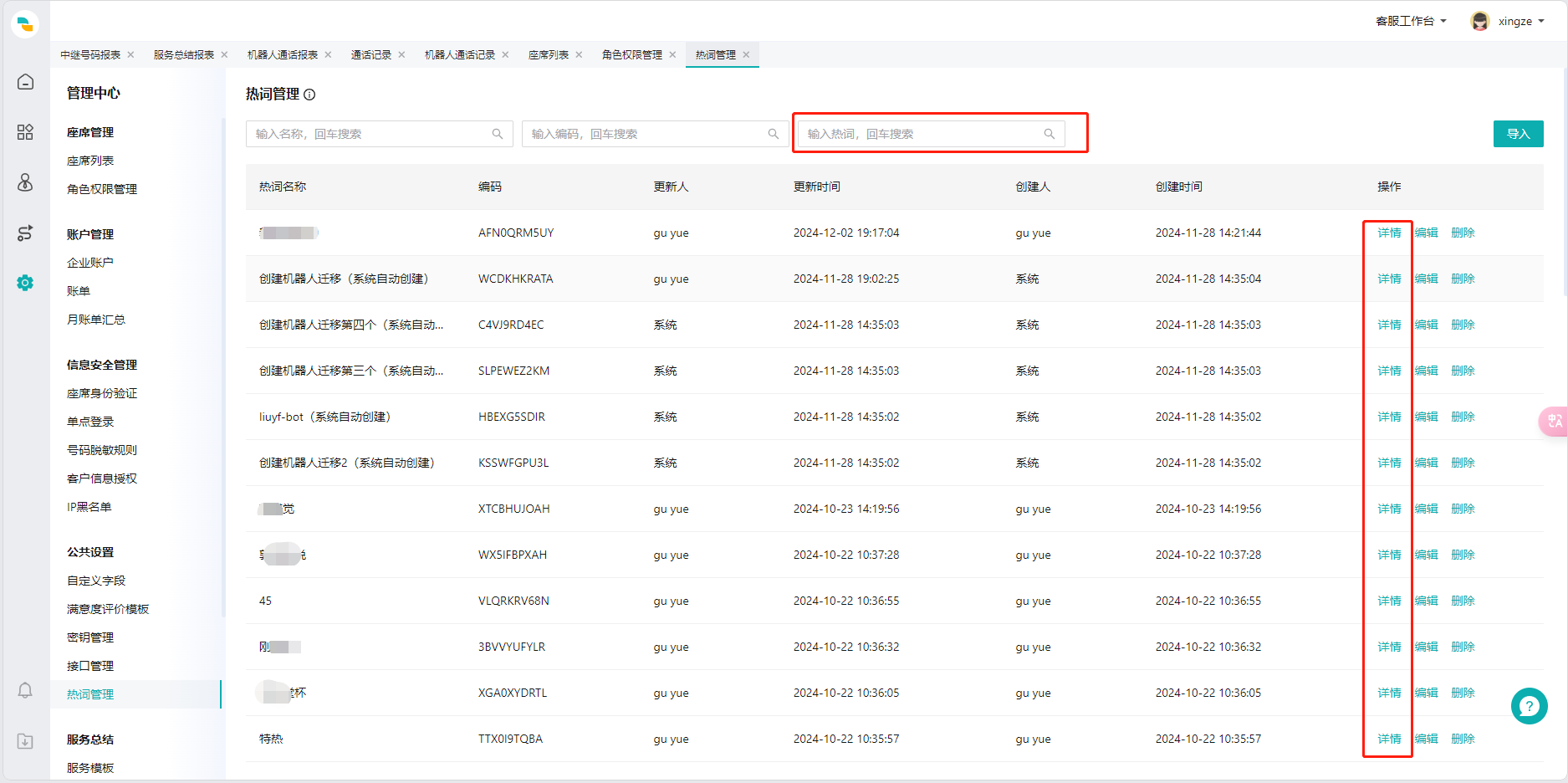This screenshot has height=783, width=1568.
Task: Open the download inbox icon
Action: (x=25, y=741)
